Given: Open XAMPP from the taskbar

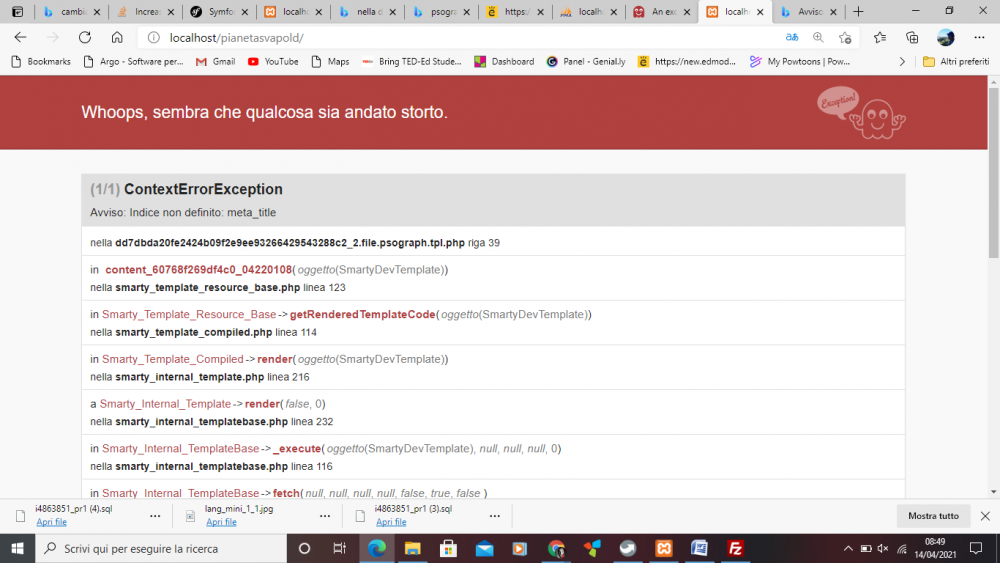Looking at the screenshot, I should tap(663, 548).
